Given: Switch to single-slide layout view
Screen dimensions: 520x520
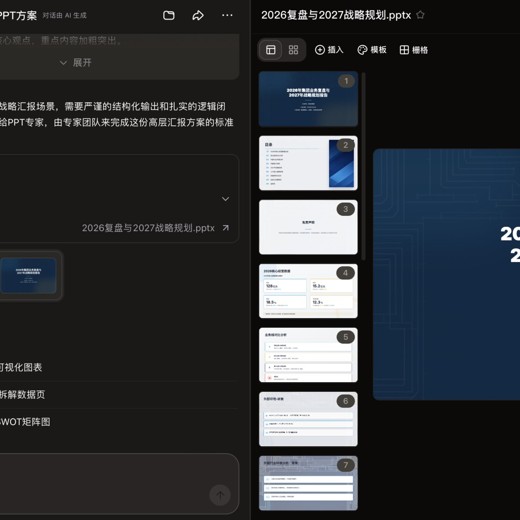Looking at the screenshot, I should coord(271,50).
